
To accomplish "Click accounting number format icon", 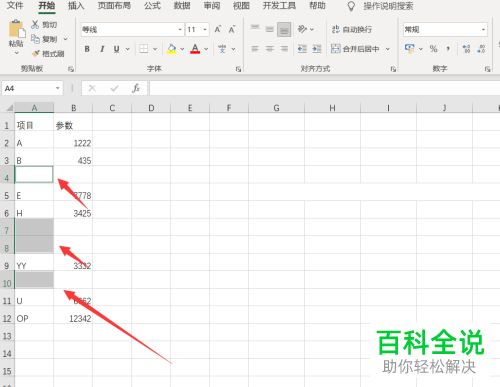I will tap(409, 49).
